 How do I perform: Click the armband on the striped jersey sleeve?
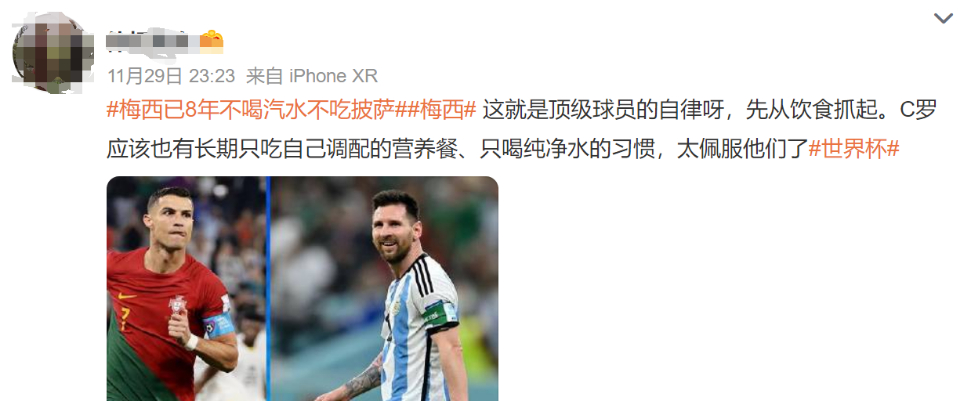(x=440, y=313)
